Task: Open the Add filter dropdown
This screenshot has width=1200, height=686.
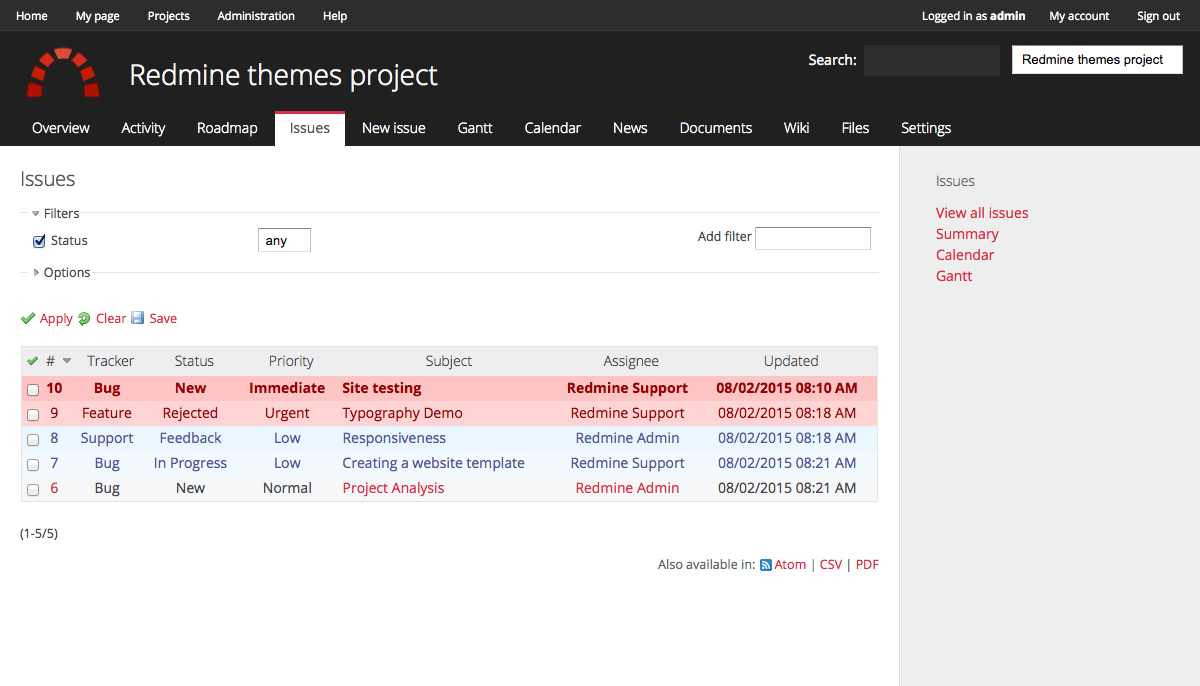Action: (x=813, y=238)
